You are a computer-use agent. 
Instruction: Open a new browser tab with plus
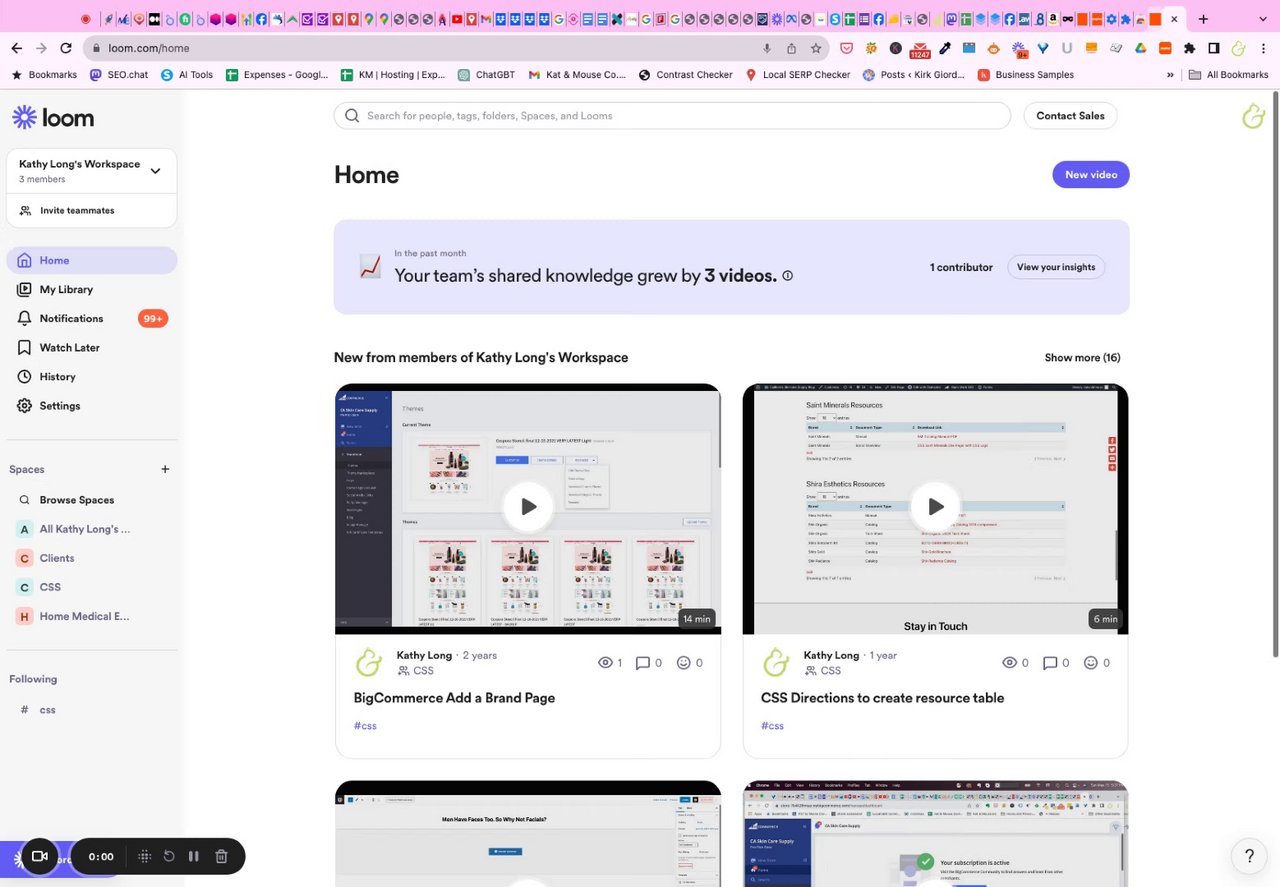pyautogui.click(x=1203, y=19)
